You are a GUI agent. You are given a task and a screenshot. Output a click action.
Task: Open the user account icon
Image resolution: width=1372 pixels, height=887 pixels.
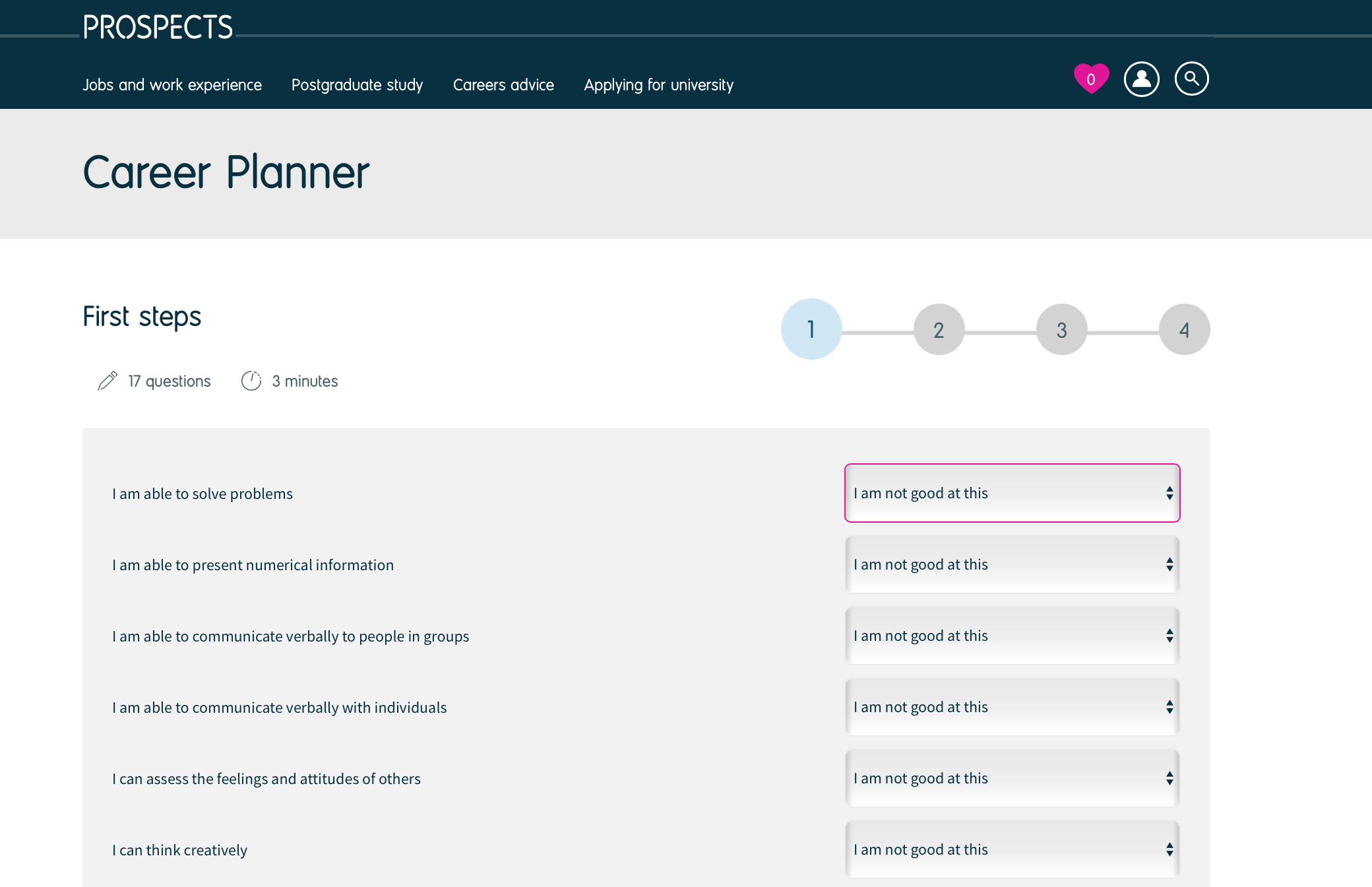pos(1142,79)
